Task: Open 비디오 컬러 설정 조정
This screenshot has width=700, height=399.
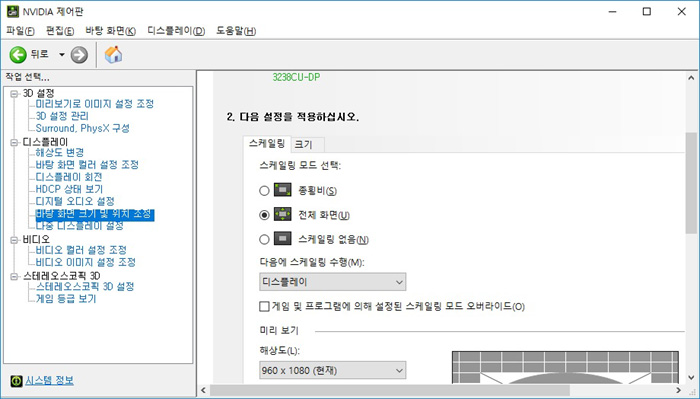Action: 81,250
